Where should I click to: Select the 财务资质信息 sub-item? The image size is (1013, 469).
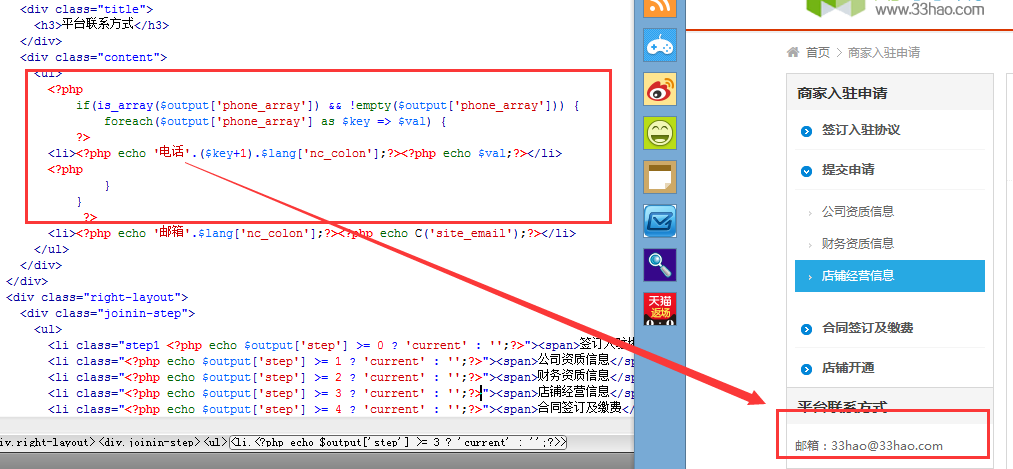[857, 244]
